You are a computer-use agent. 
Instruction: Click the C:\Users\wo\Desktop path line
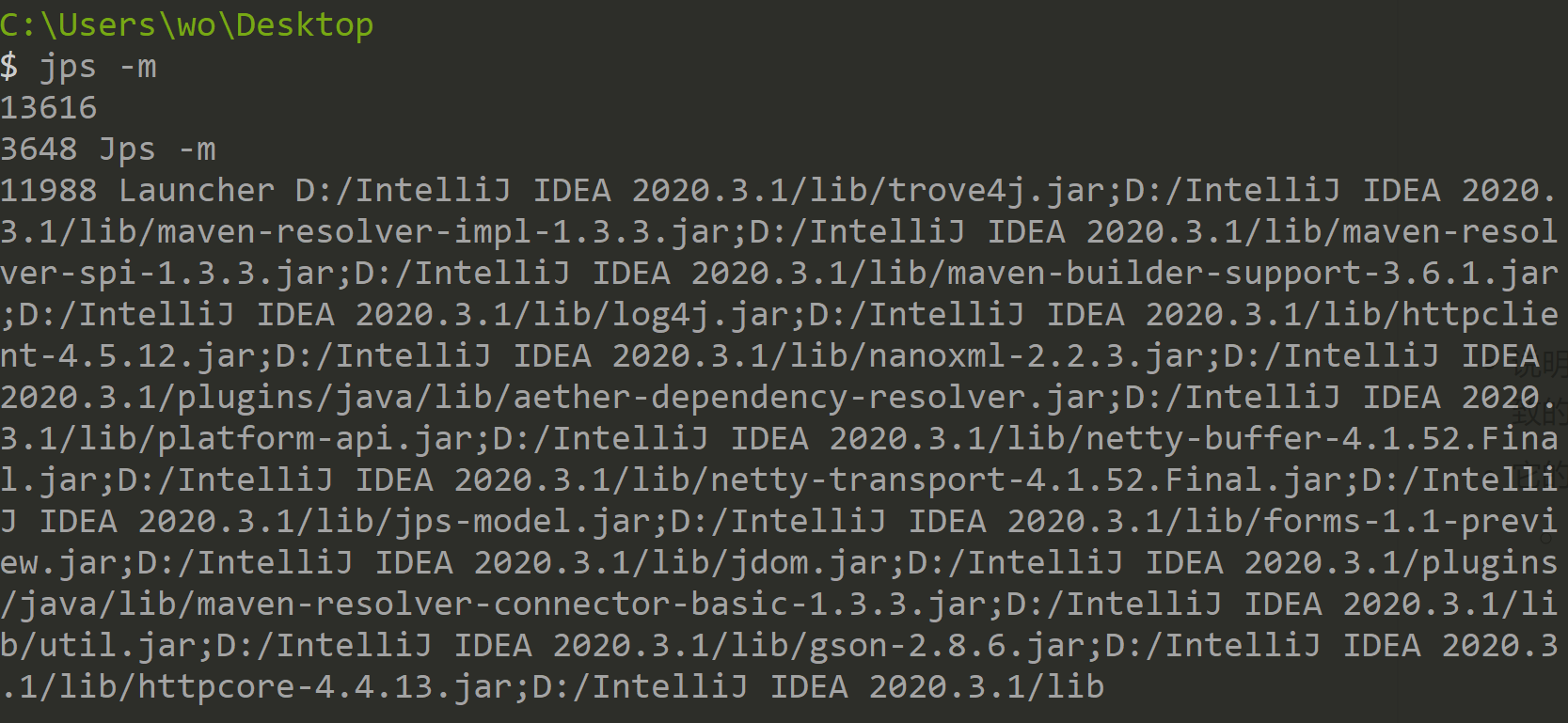click(186, 24)
